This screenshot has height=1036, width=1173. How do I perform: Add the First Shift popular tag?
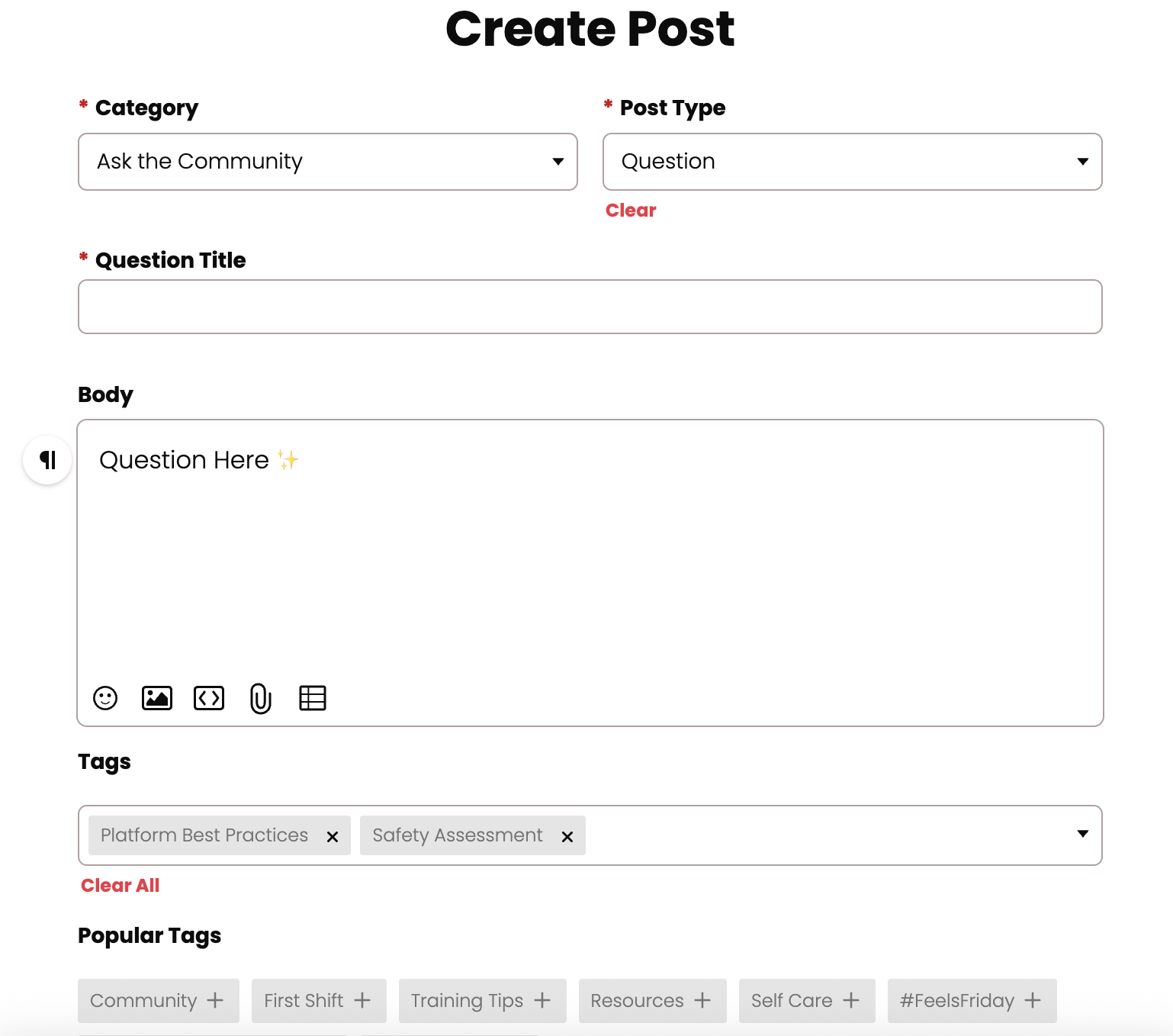(x=319, y=1001)
